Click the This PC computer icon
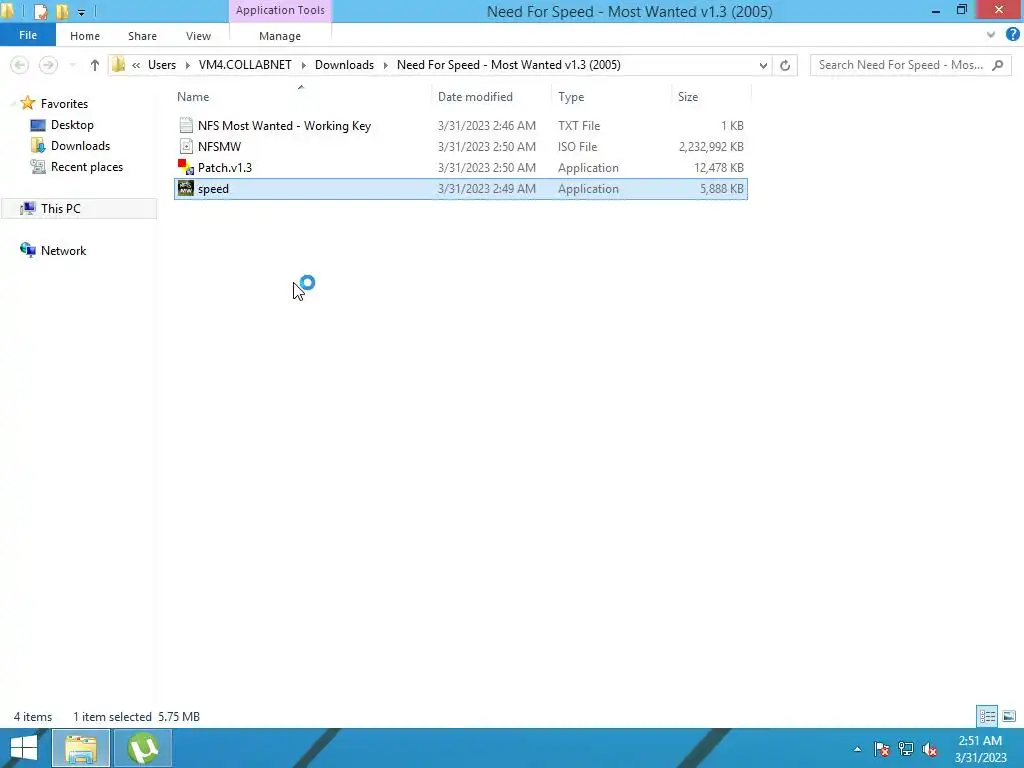The height and width of the screenshot is (768, 1024). point(27,208)
